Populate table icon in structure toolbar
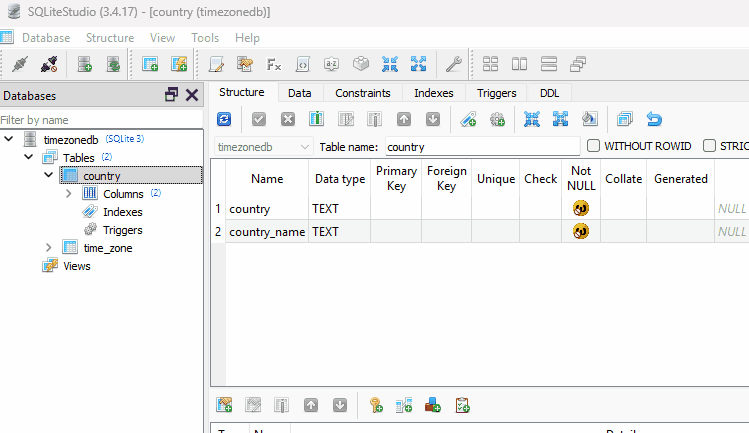749x433 pixels. click(x=589, y=119)
